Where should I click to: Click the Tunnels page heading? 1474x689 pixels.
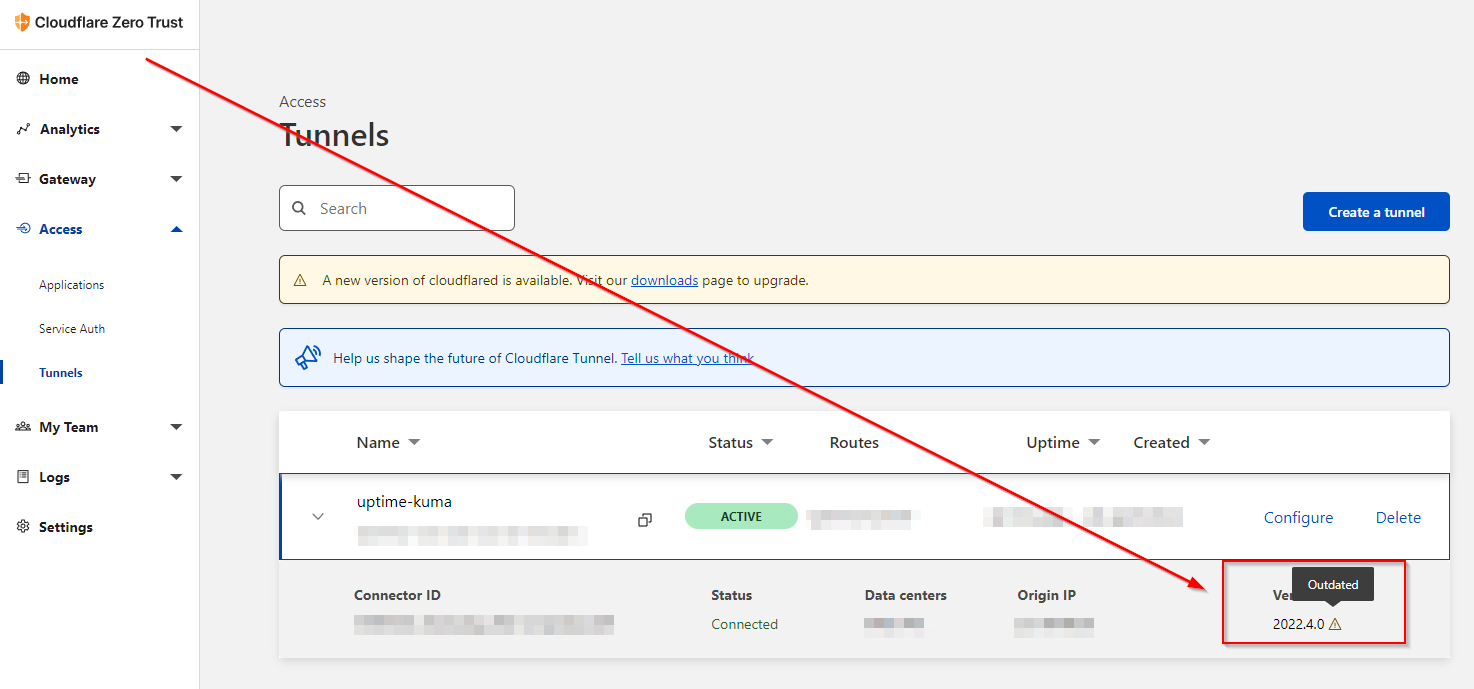tap(334, 135)
